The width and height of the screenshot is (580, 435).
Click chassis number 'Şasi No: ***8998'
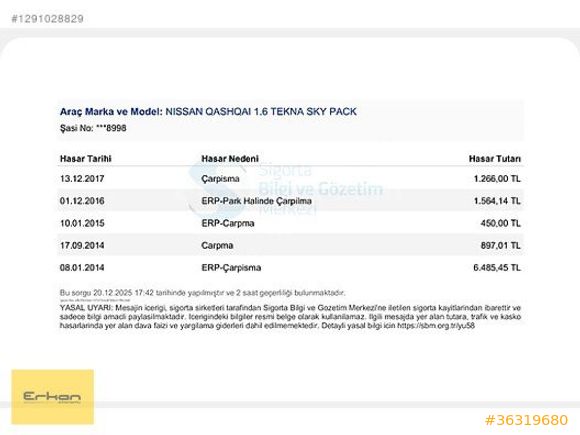pyautogui.click(x=93, y=128)
